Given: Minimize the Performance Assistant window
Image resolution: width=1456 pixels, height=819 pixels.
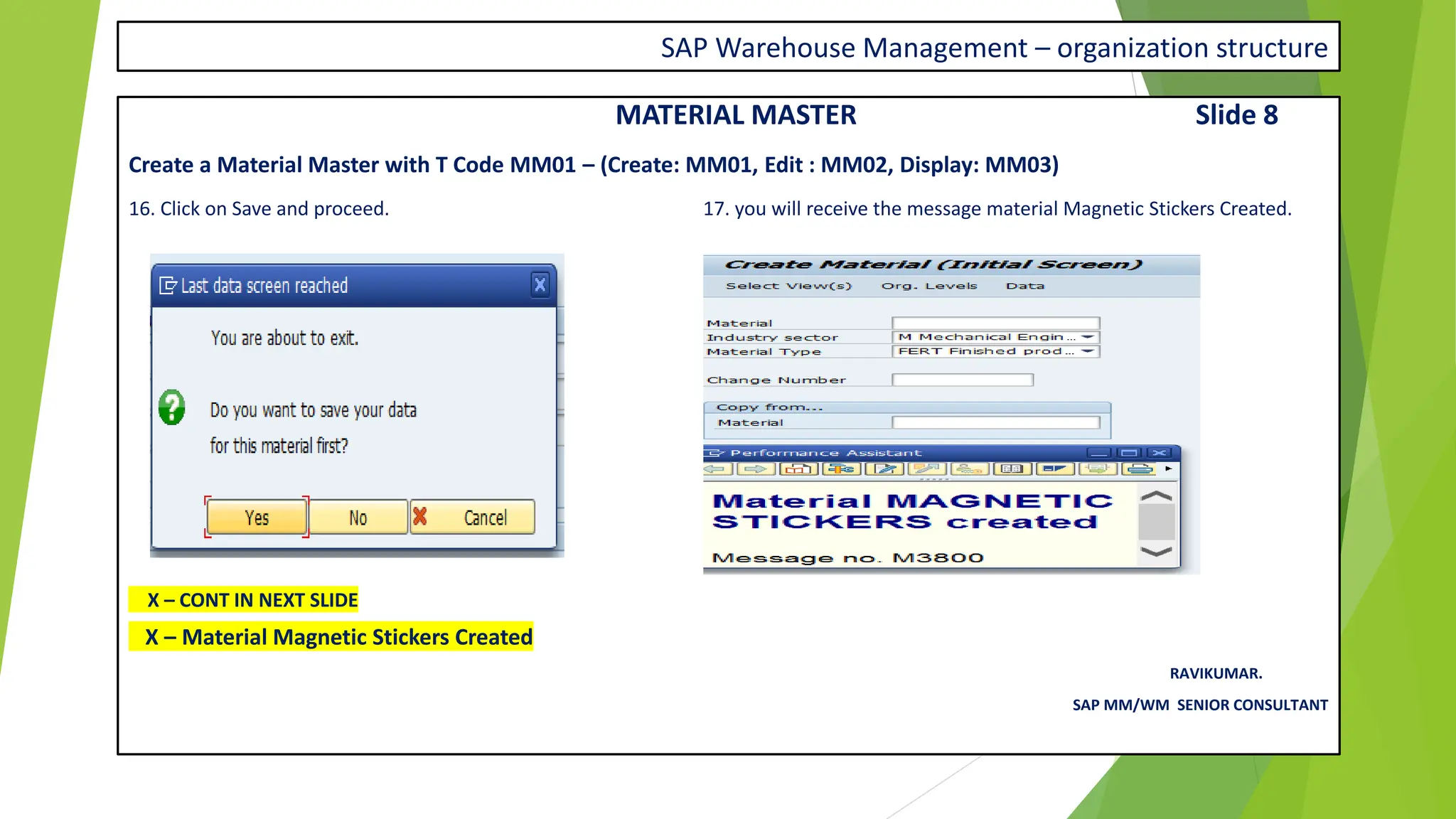Looking at the screenshot, I should point(1099,453).
